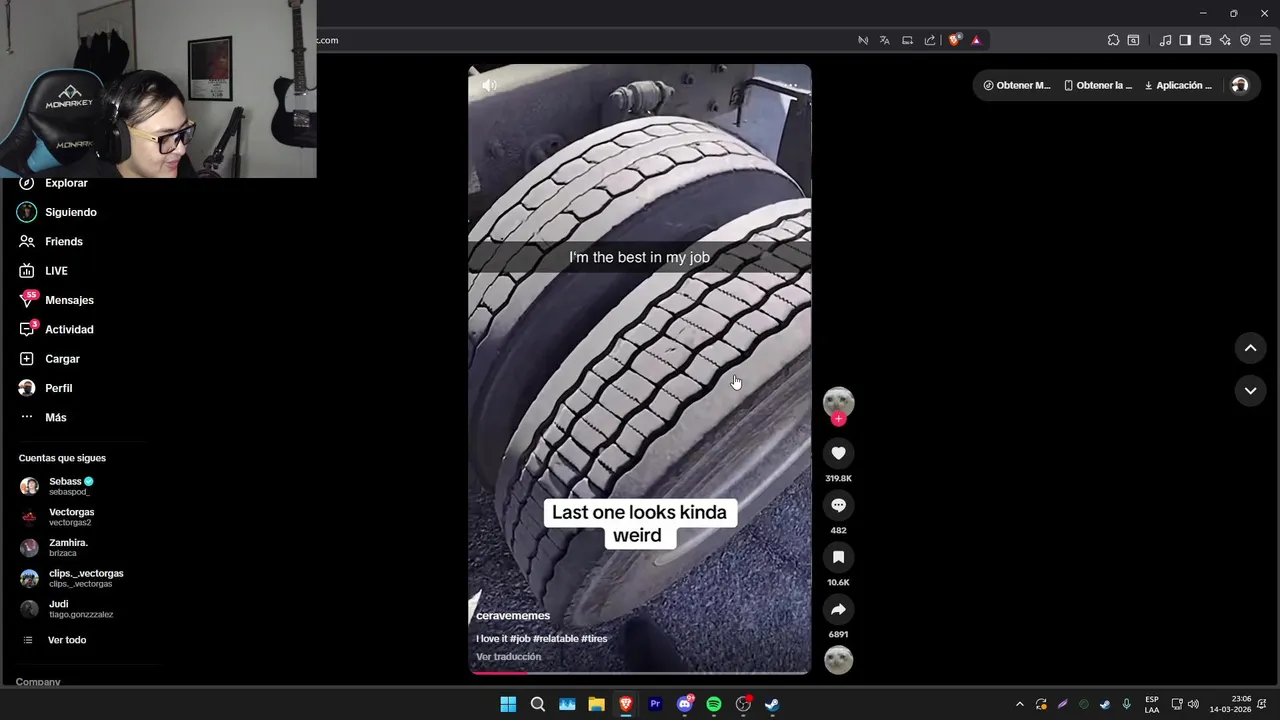1280x720 pixels.
Task: Open the taskbar clock and date
Action: [1230, 704]
